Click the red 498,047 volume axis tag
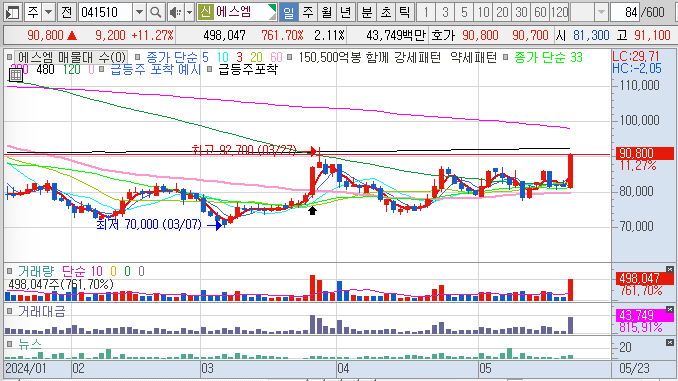Image resolution: width=678 pixels, height=381 pixels. pyautogui.click(x=645, y=278)
